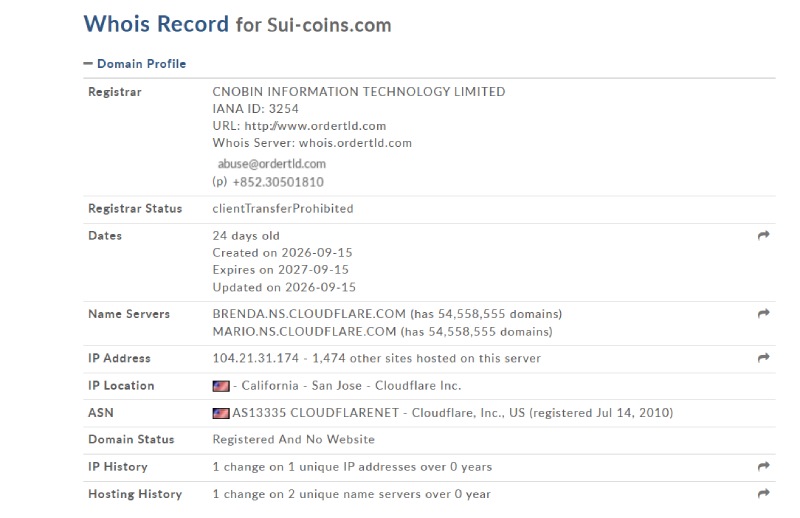This screenshot has width=800, height=518.
Task: Click the Created on 2026-09-15 line
Action: pos(283,253)
